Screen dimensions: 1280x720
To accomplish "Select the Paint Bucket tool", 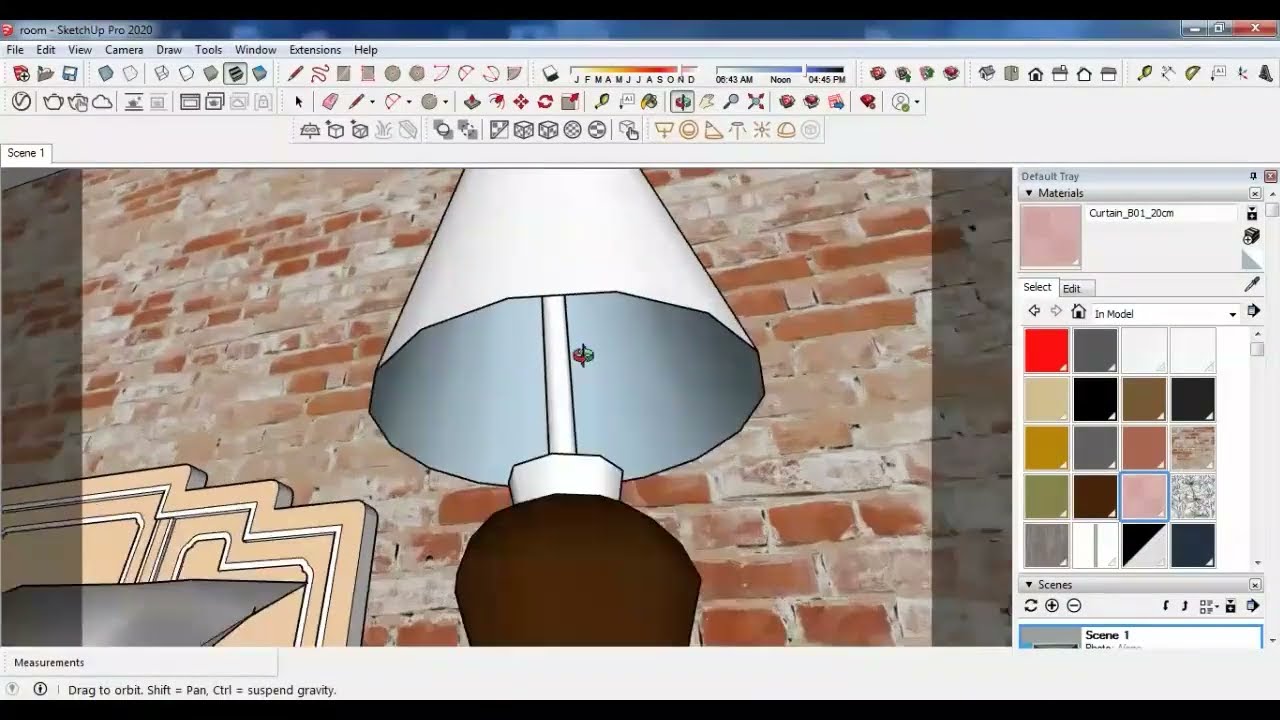I will (649, 101).
